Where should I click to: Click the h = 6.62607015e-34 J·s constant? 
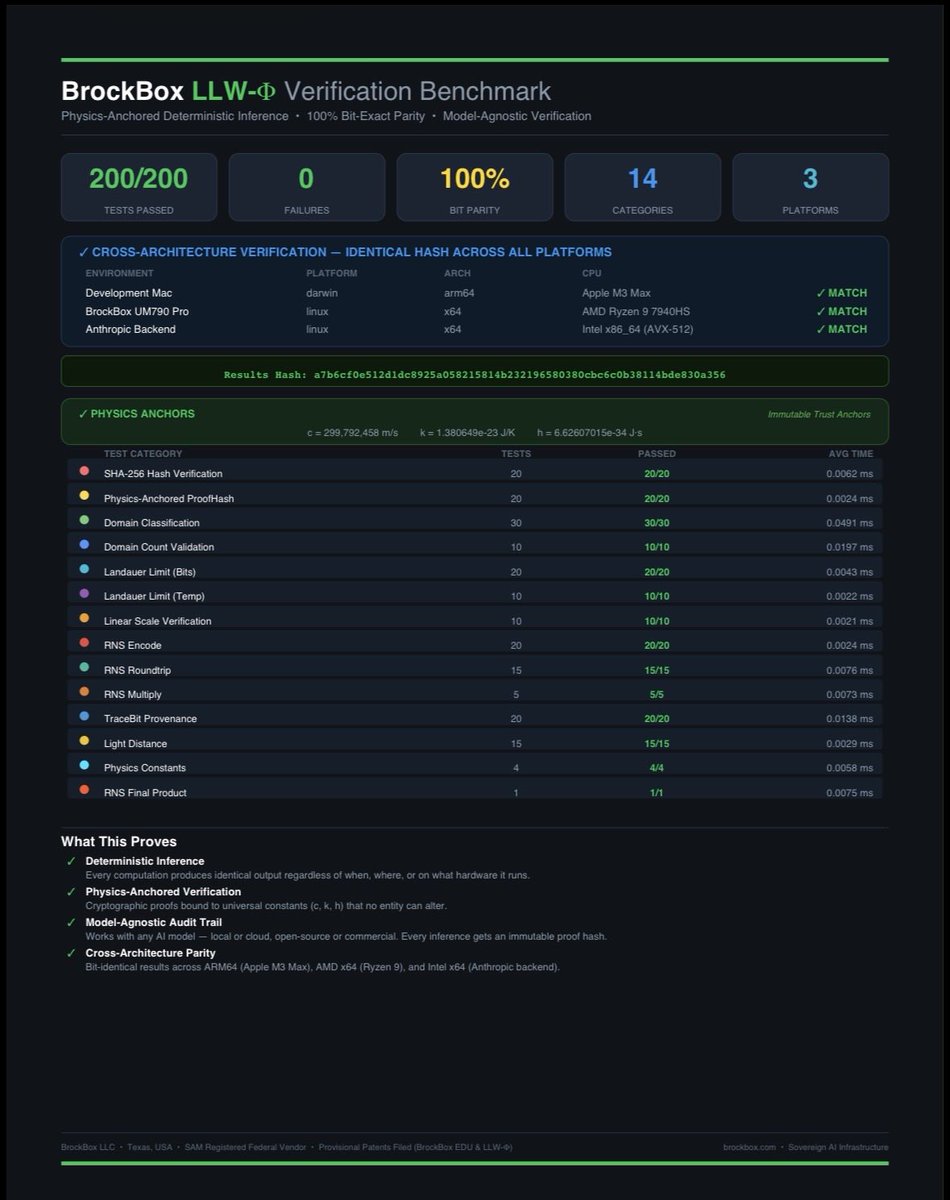tap(590, 432)
